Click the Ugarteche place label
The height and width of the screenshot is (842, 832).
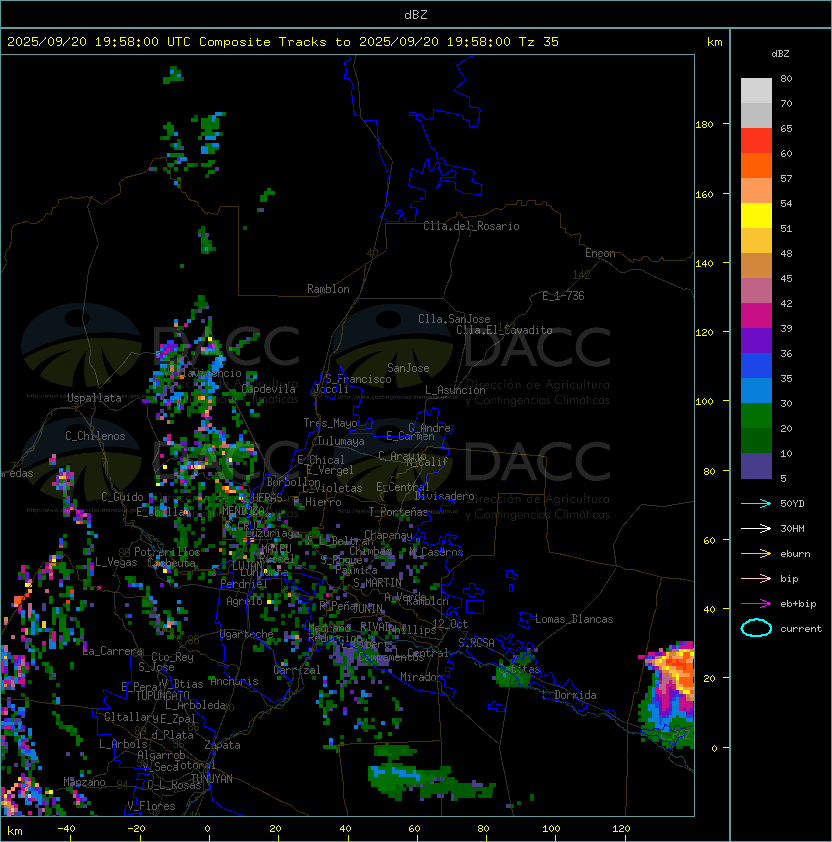point(247,634)
